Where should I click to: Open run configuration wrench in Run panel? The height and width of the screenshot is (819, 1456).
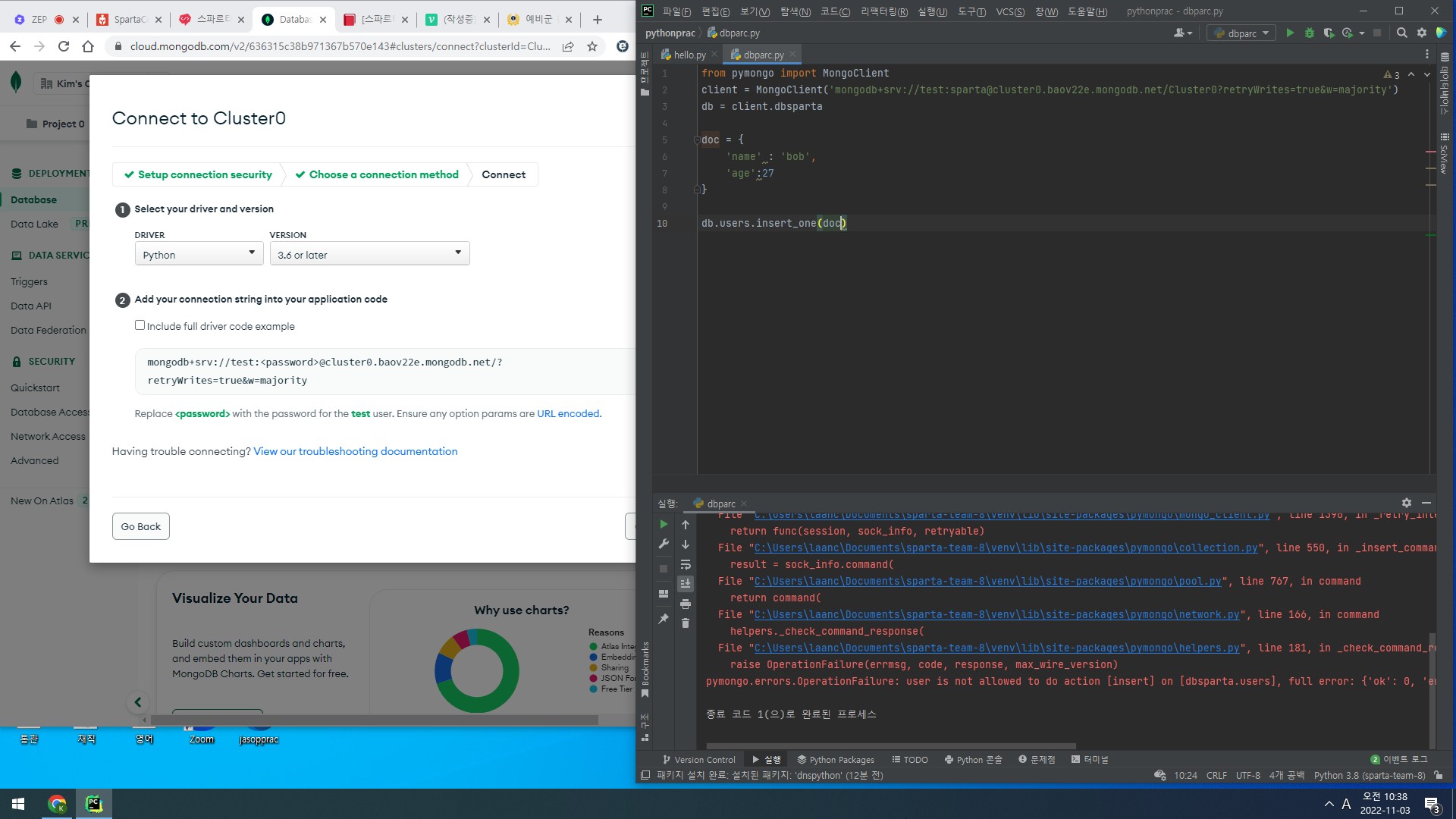coord(664,544)
